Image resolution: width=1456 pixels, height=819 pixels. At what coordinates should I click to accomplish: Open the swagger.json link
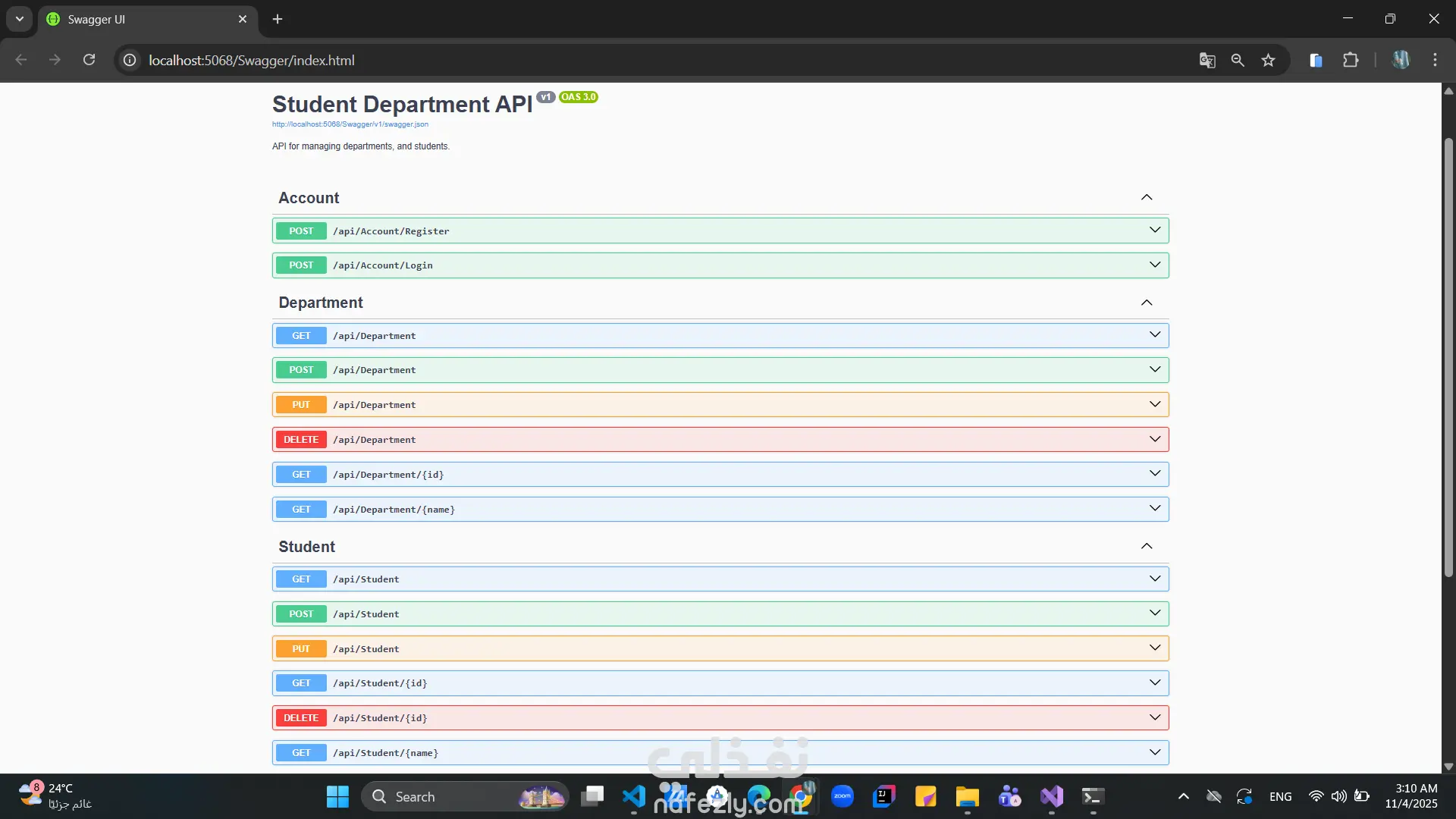tap(350, 124)
